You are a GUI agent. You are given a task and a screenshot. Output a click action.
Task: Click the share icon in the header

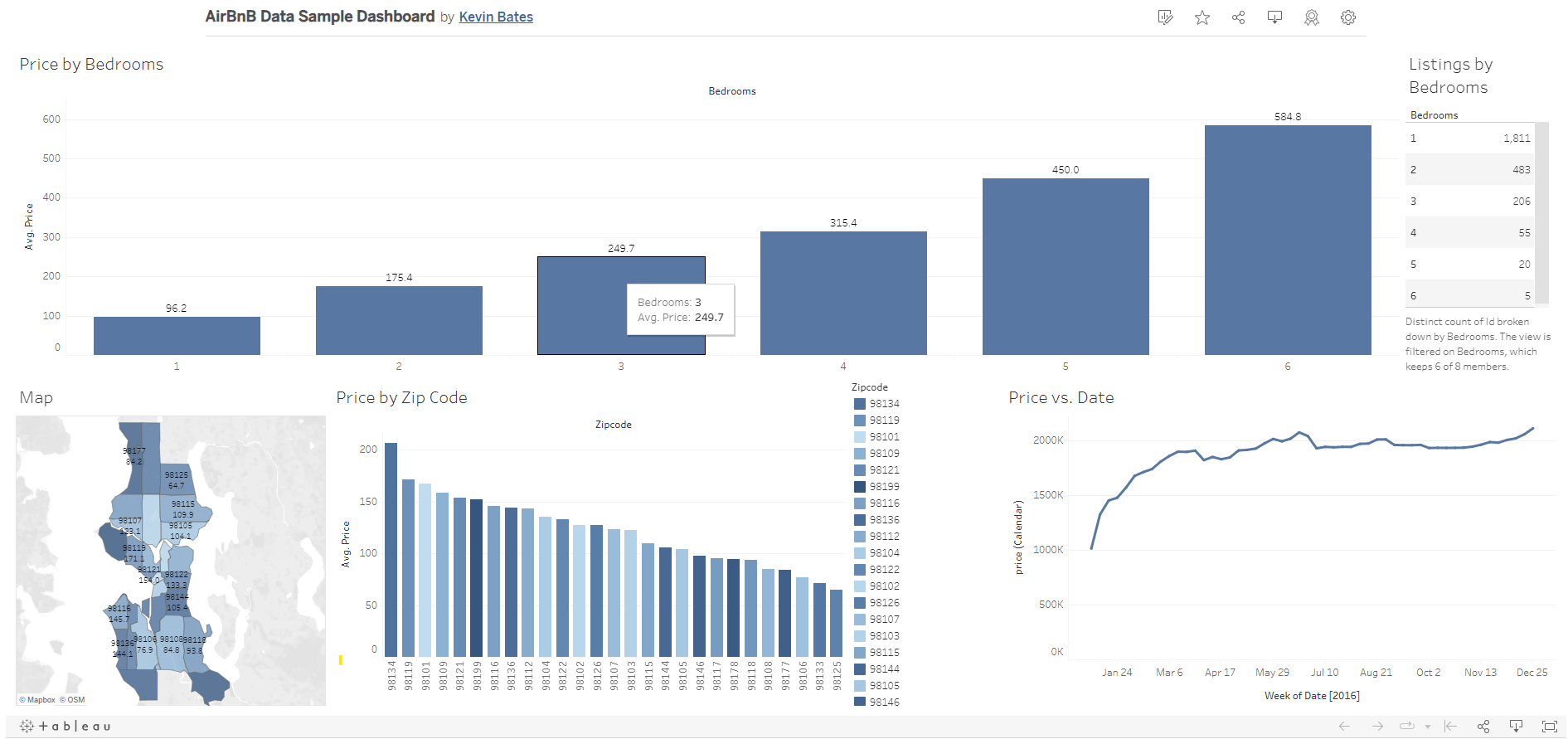tap(1238, 17)
